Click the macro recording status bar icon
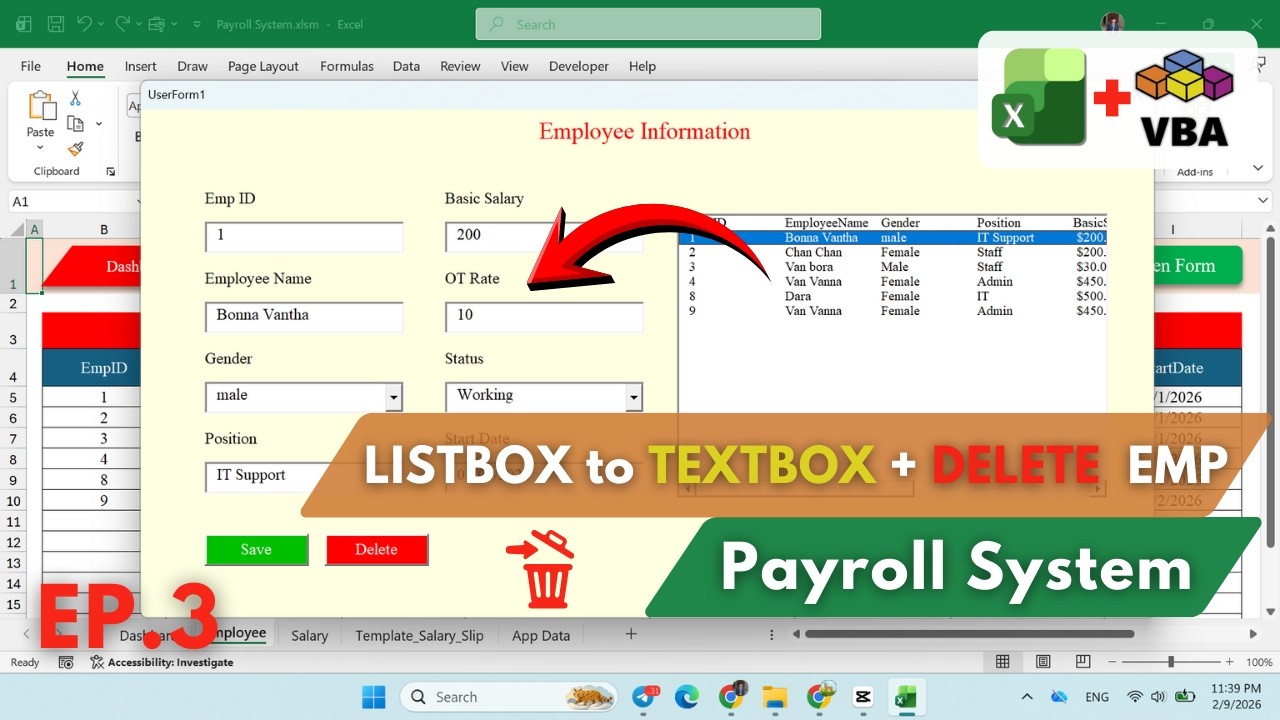 coord(66,662)
